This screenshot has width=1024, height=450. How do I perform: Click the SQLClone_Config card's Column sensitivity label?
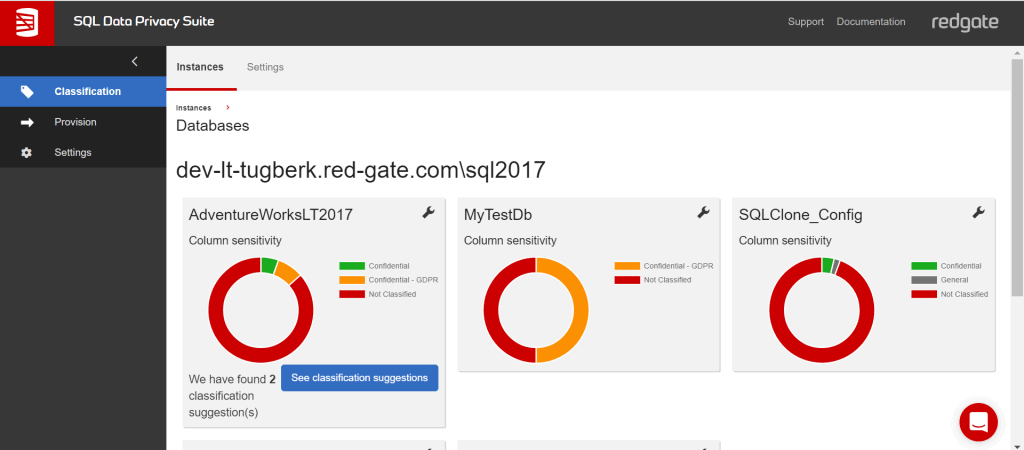point(785,241)
